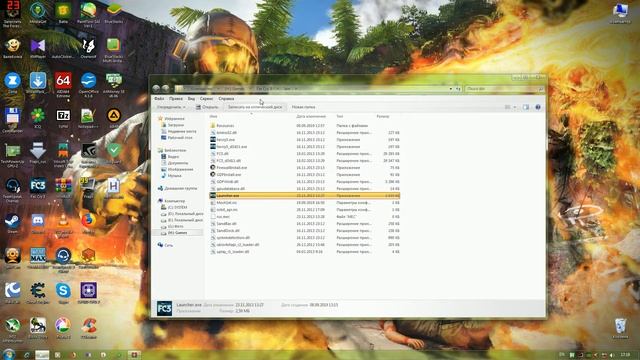
Task: Open the Skype desktop icon
Action: pyautogui.click(x=63, y=292)
